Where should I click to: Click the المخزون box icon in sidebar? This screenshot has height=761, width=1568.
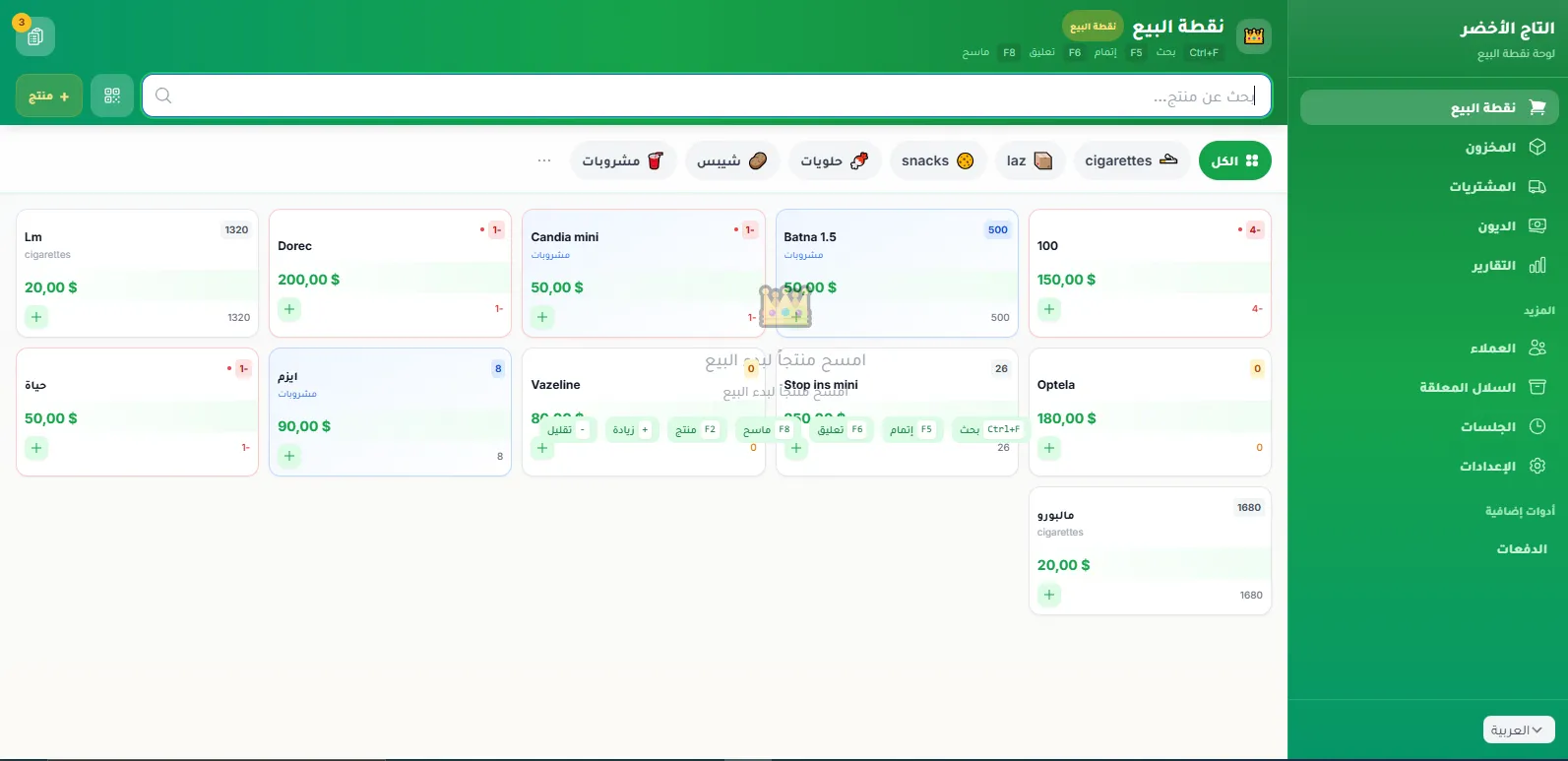(1537, 148)
